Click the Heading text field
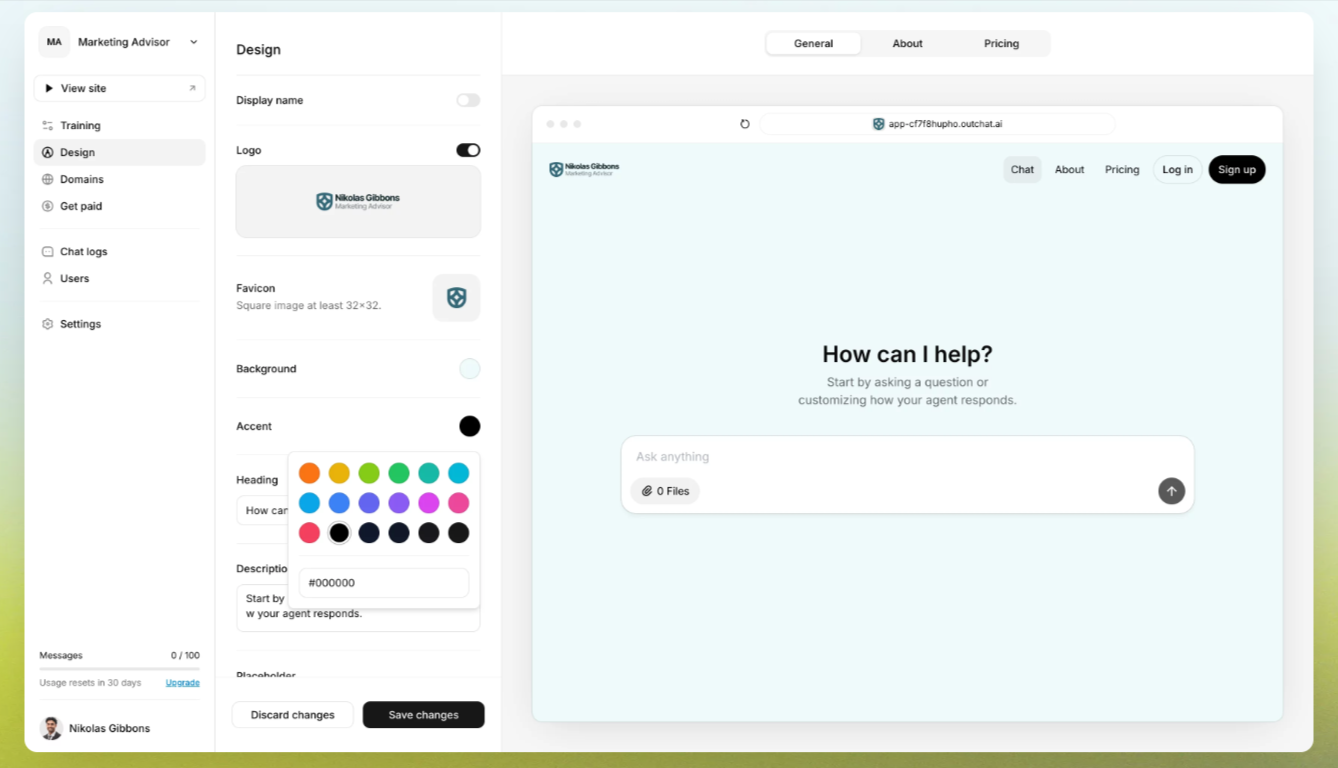The width and height of the screenshot is (1338, 768). click(262, 510)
